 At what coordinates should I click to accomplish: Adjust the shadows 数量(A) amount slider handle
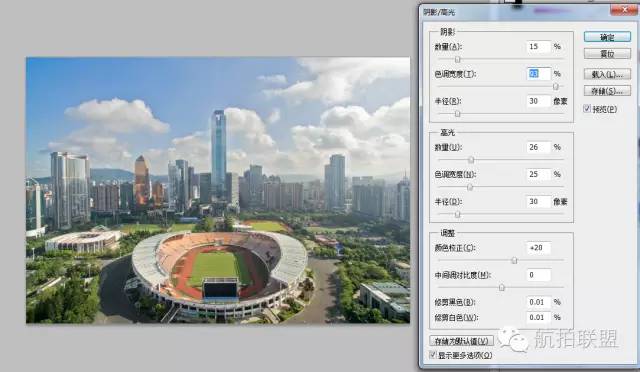(458, 60)
